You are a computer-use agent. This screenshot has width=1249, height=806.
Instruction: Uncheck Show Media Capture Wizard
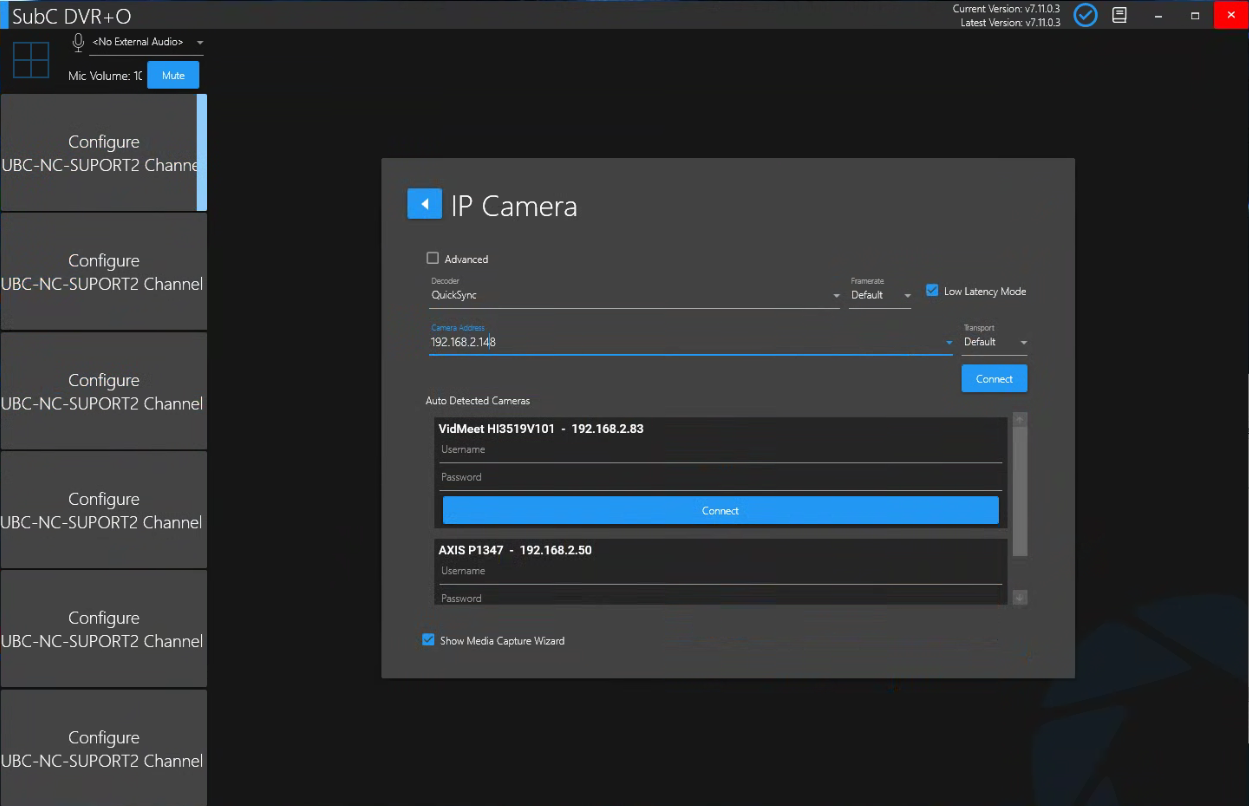click(x=429, y=640)
